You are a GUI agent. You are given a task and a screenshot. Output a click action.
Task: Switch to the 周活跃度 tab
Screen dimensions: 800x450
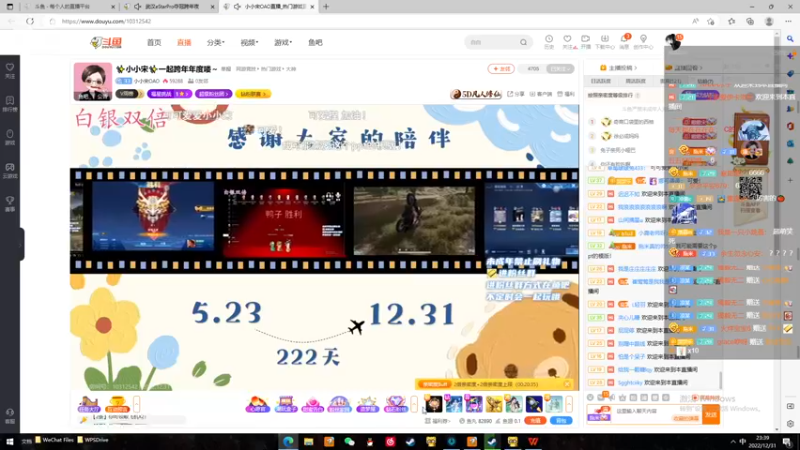(x=635, y=81)
